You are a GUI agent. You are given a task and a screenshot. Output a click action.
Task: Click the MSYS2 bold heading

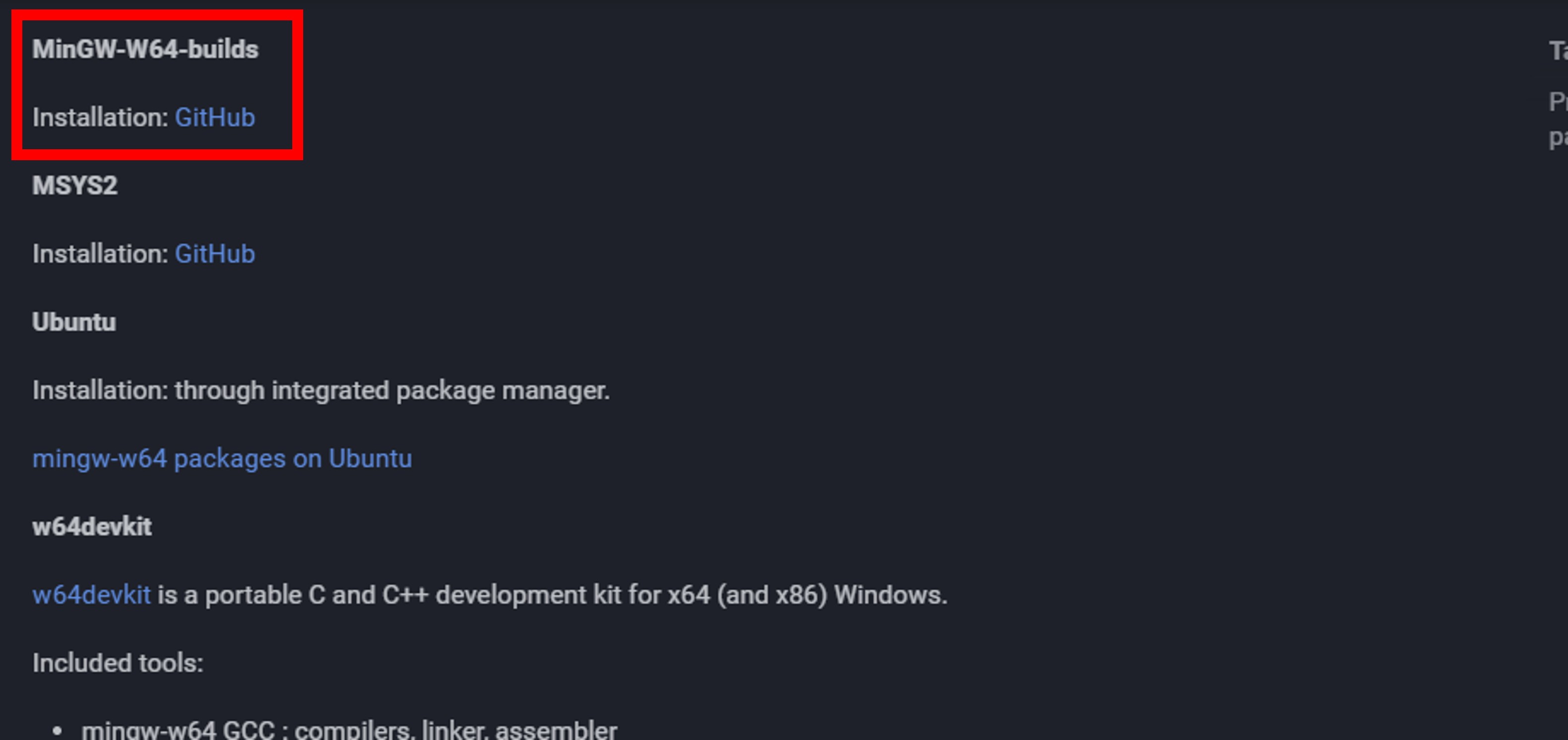click(74, 185)
